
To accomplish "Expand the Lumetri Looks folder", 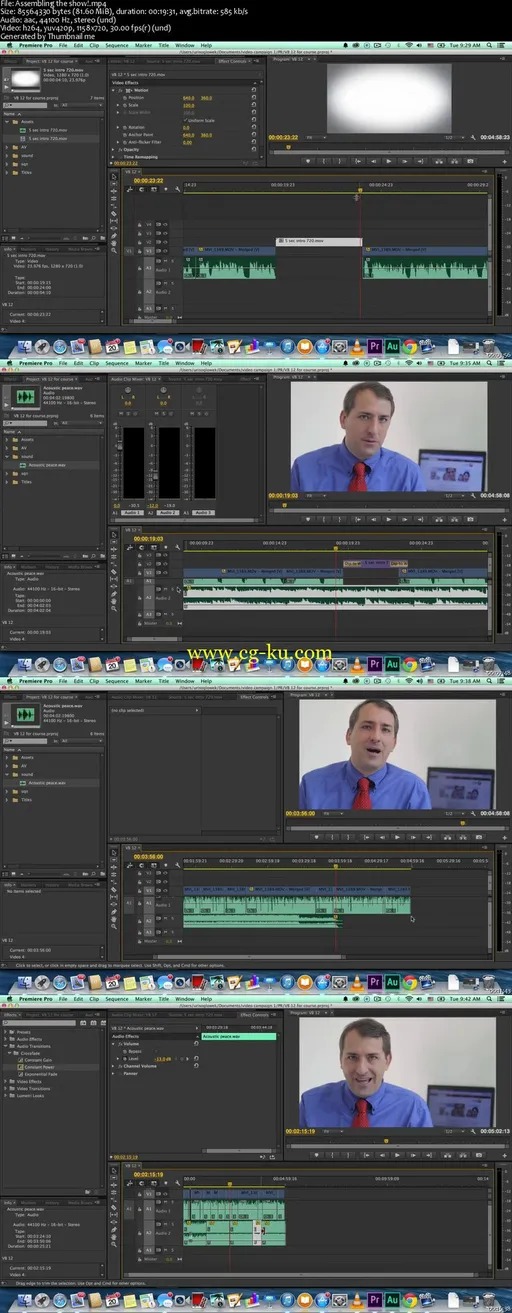I will pyautogui.click(x=5, y=1095).
